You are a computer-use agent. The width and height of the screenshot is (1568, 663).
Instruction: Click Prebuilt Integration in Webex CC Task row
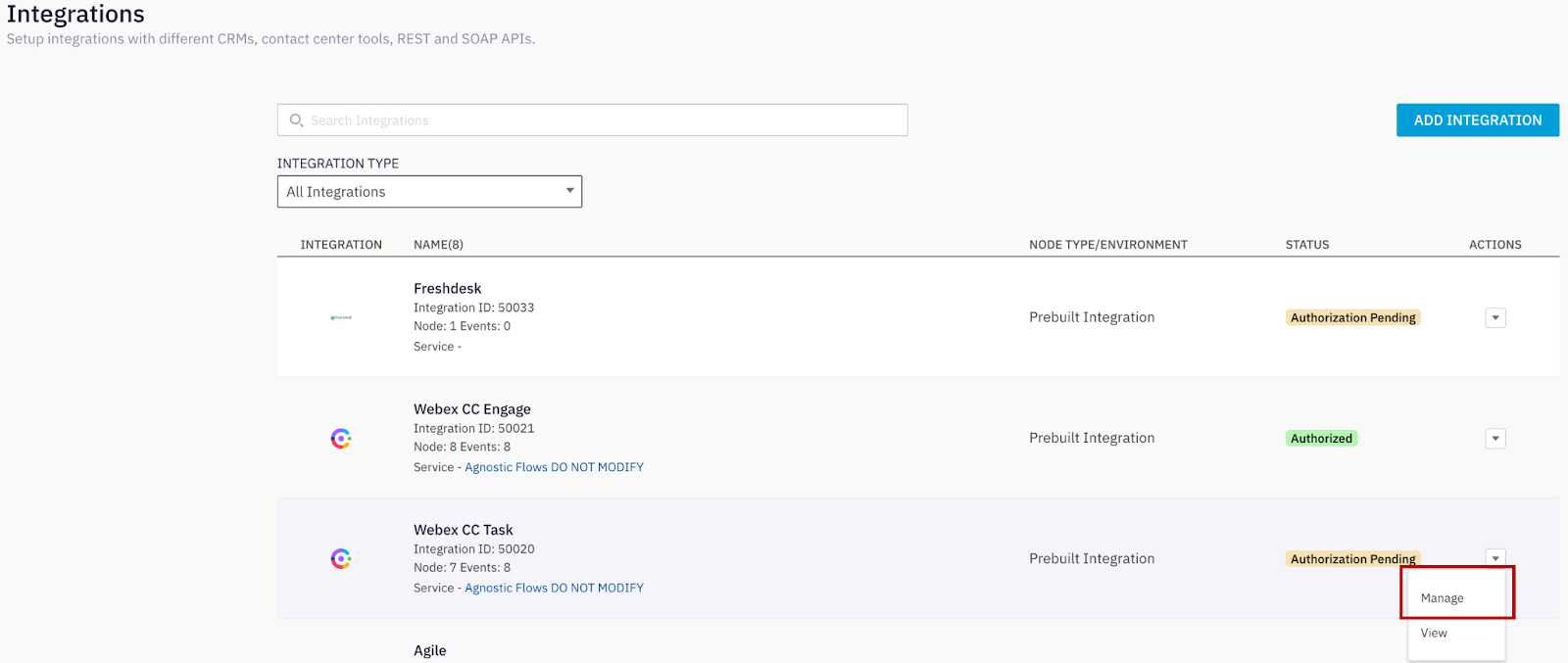point(1092,558)
